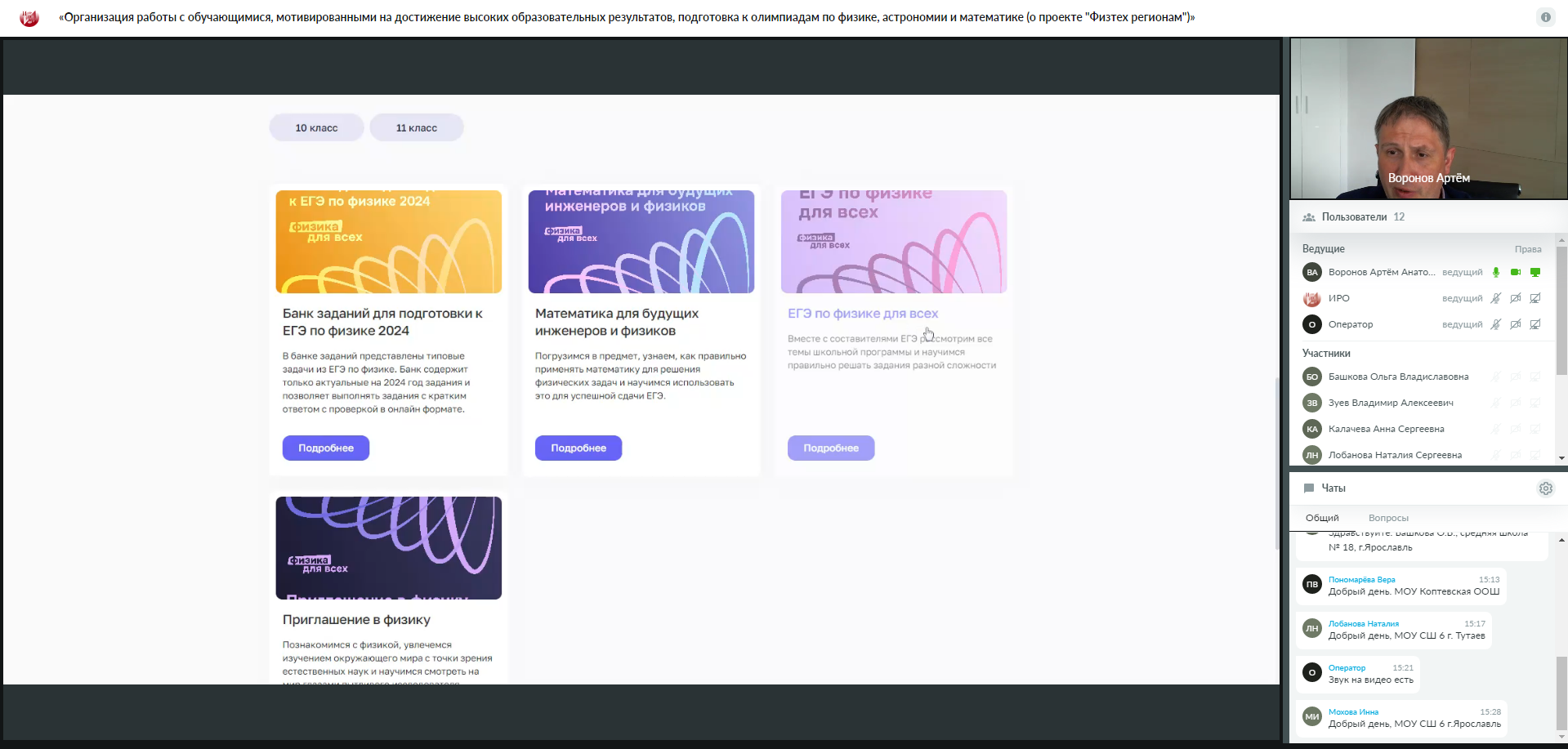Click pink ЕГЭ по физике для всех image

click(x=894, y=242)
